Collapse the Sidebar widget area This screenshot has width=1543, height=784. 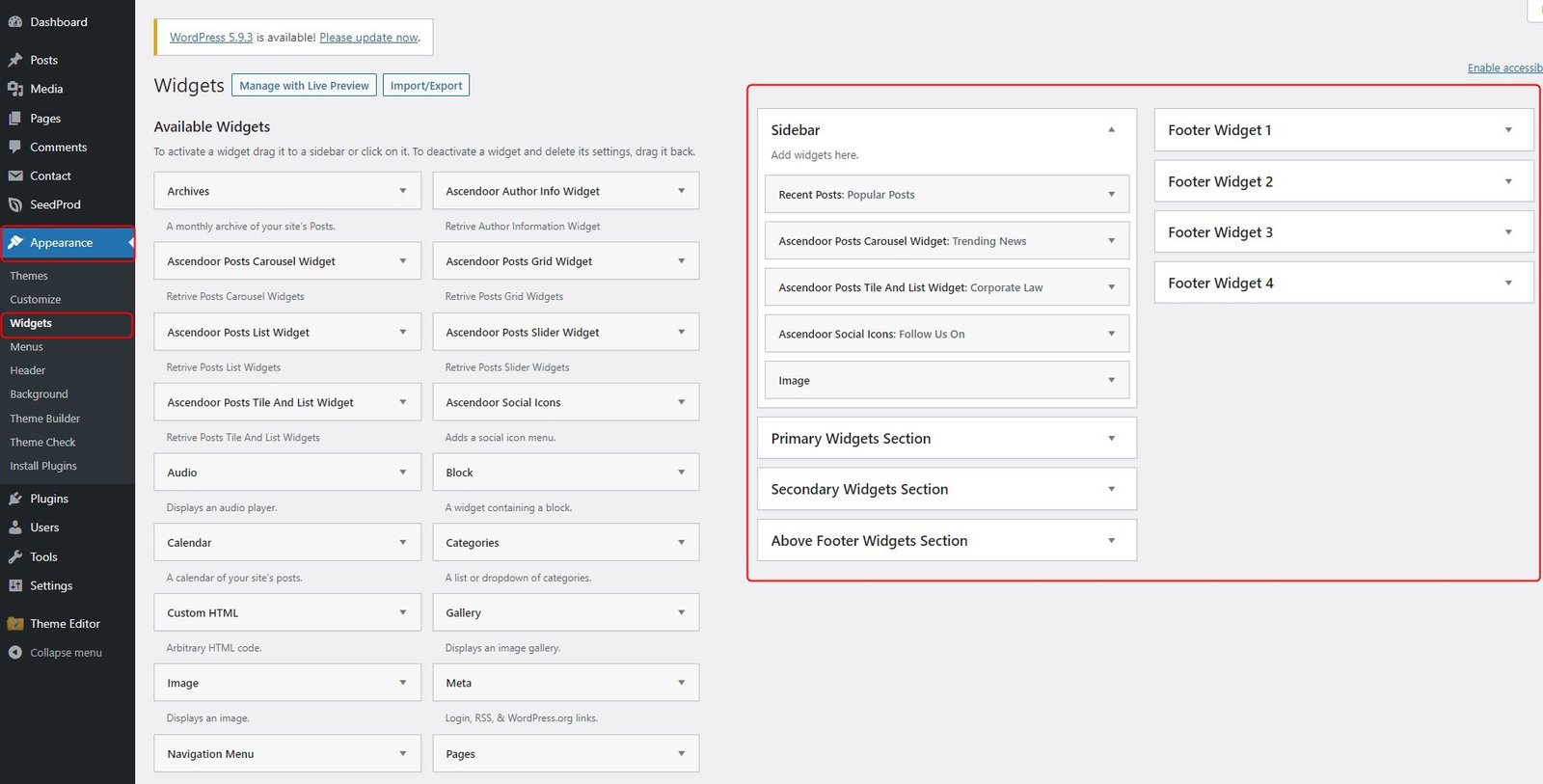[x=1111, y=129]
